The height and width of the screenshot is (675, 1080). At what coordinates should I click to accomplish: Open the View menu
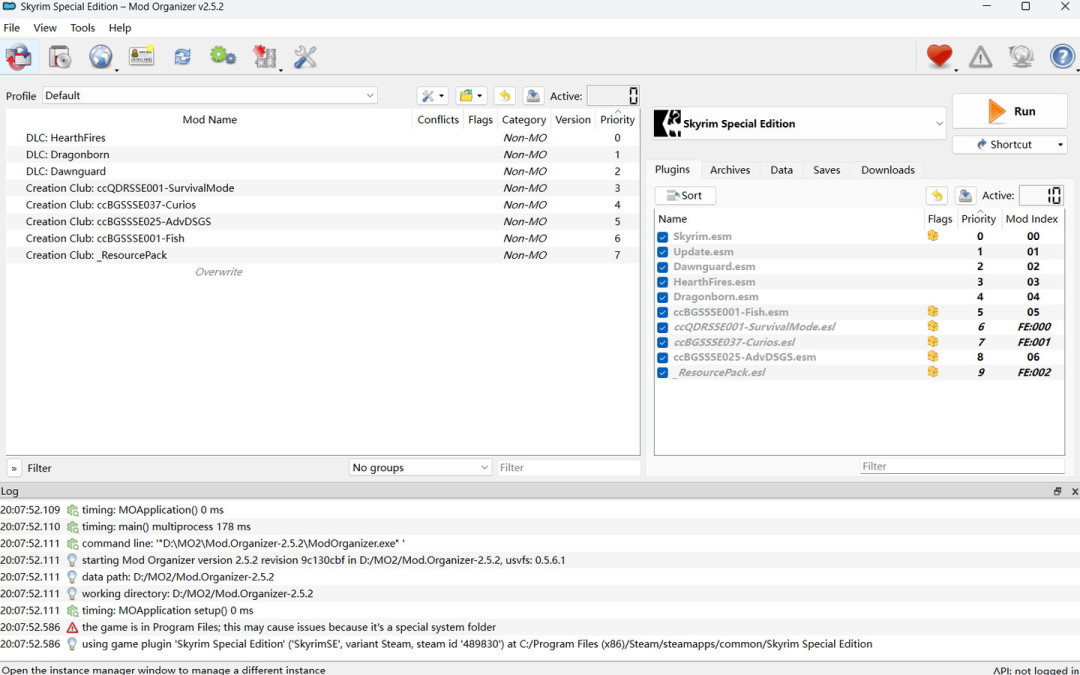pos(45,28)
